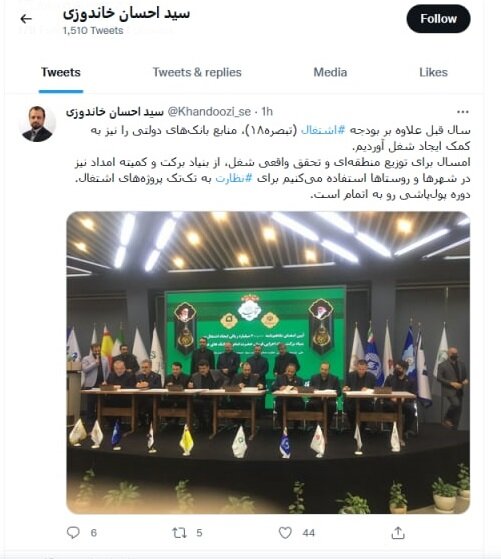The width and height of the screenshot is (501, 559).
Task: Share the tweet via the share icon
Action: click(398, 533)
